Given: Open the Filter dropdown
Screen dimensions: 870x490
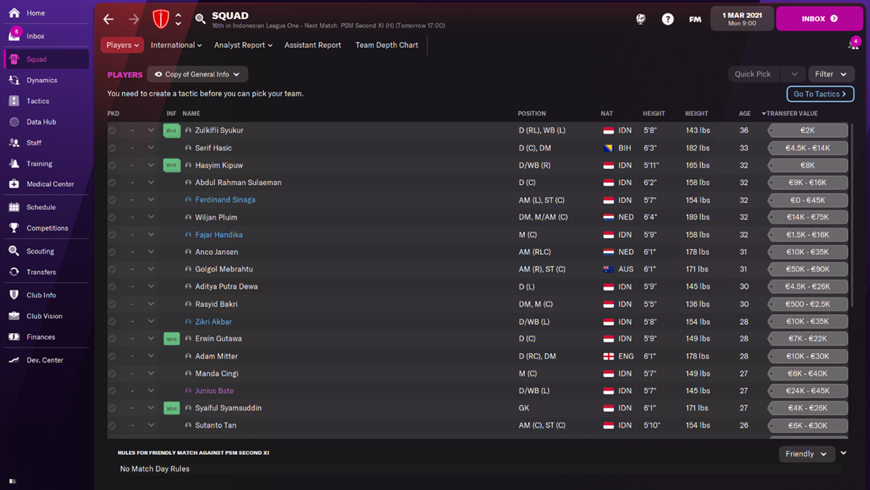Looking at the screenshot, I should coord(831,74).
